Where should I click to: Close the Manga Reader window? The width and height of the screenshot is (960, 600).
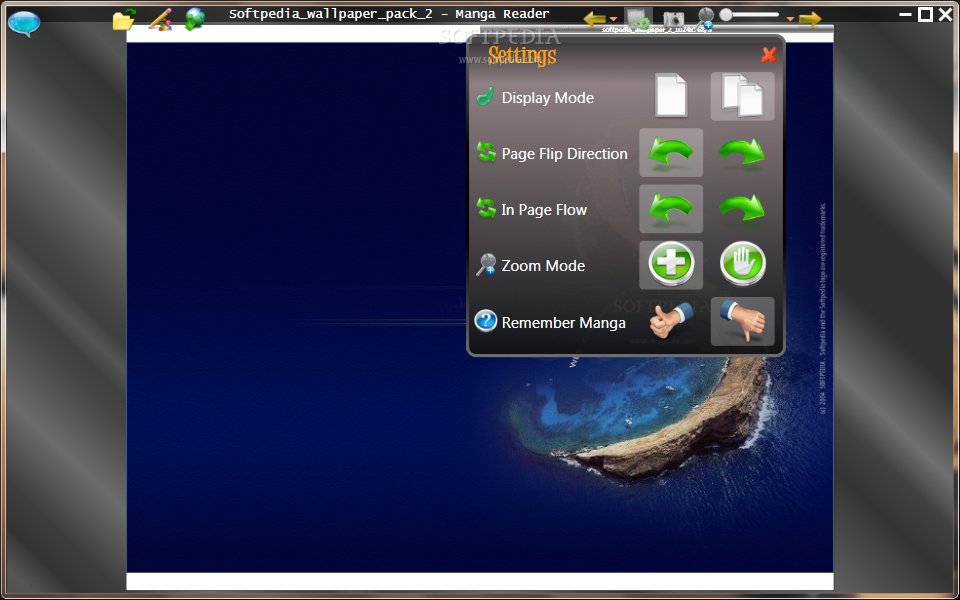[x=945, y=15]
